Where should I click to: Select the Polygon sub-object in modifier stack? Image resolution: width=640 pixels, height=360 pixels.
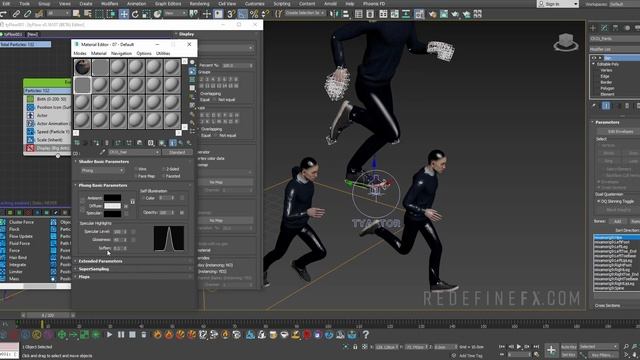tap(607, 88)
